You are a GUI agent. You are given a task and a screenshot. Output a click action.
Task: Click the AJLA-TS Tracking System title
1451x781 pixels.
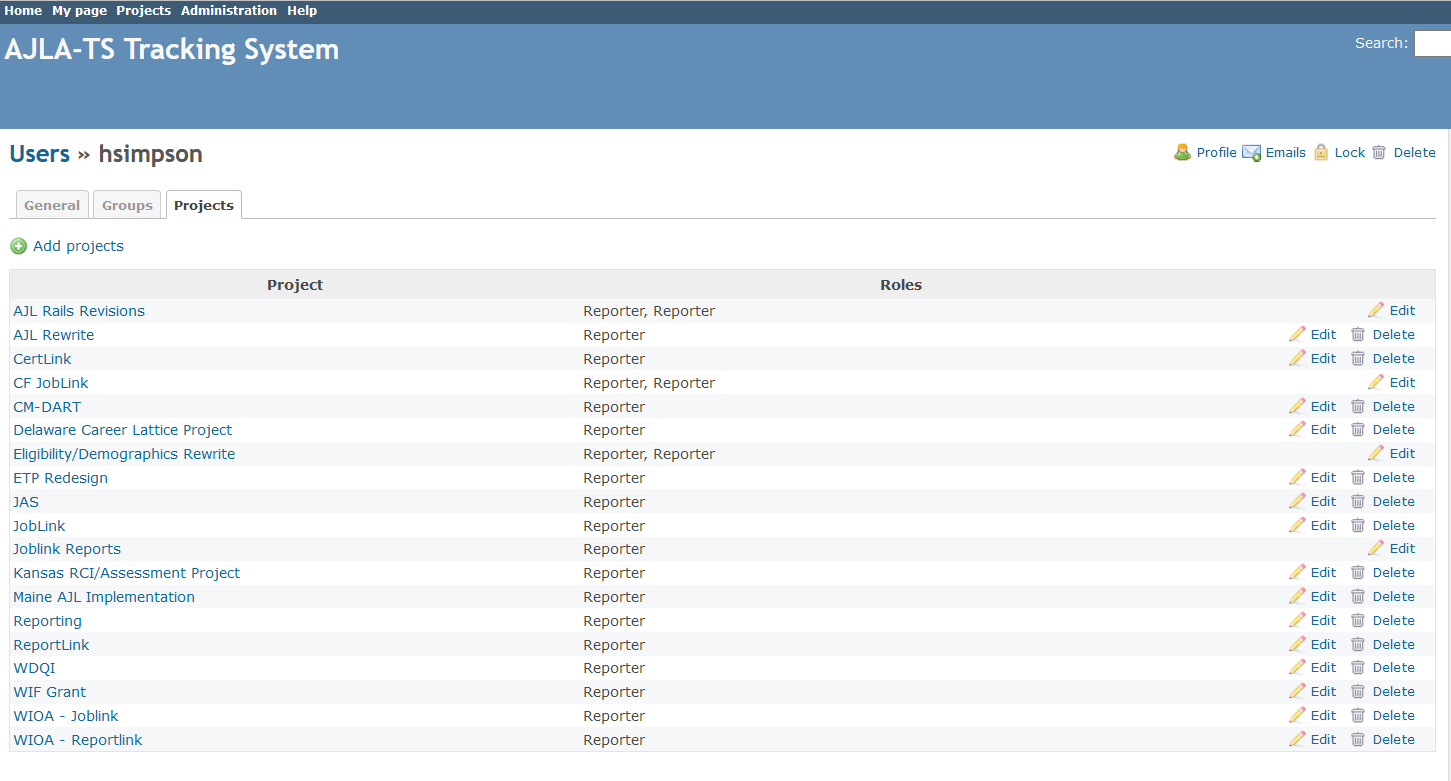pyautogui.click(x=172, y=49)
